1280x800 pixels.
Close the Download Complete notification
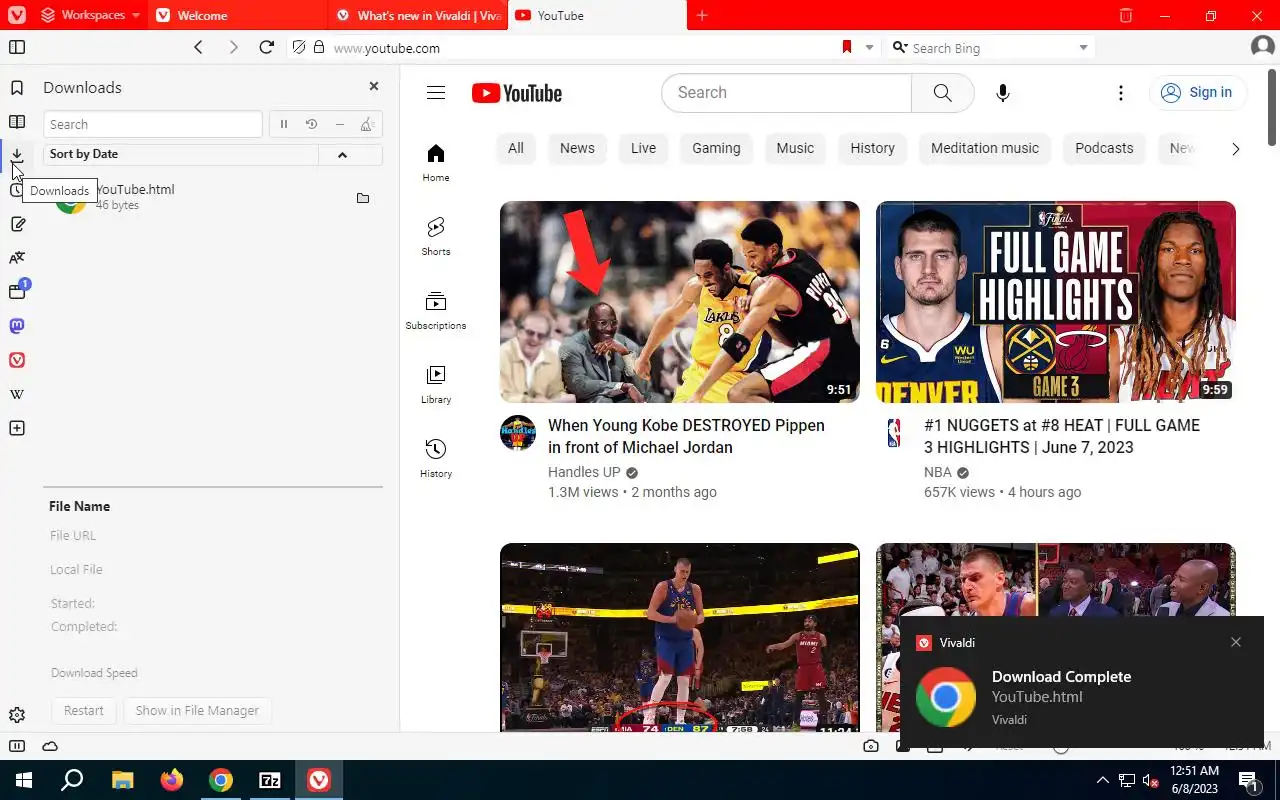click(x=1236, y=642)
